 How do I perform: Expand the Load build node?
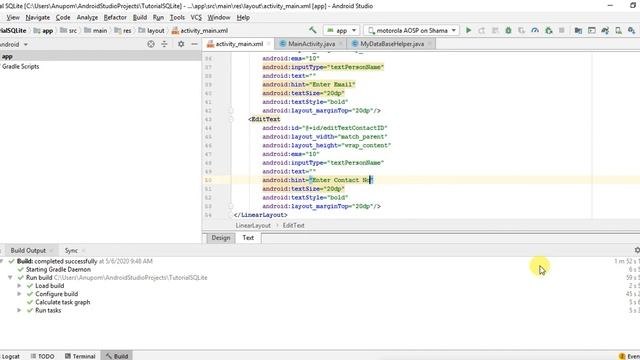point(19,286)
